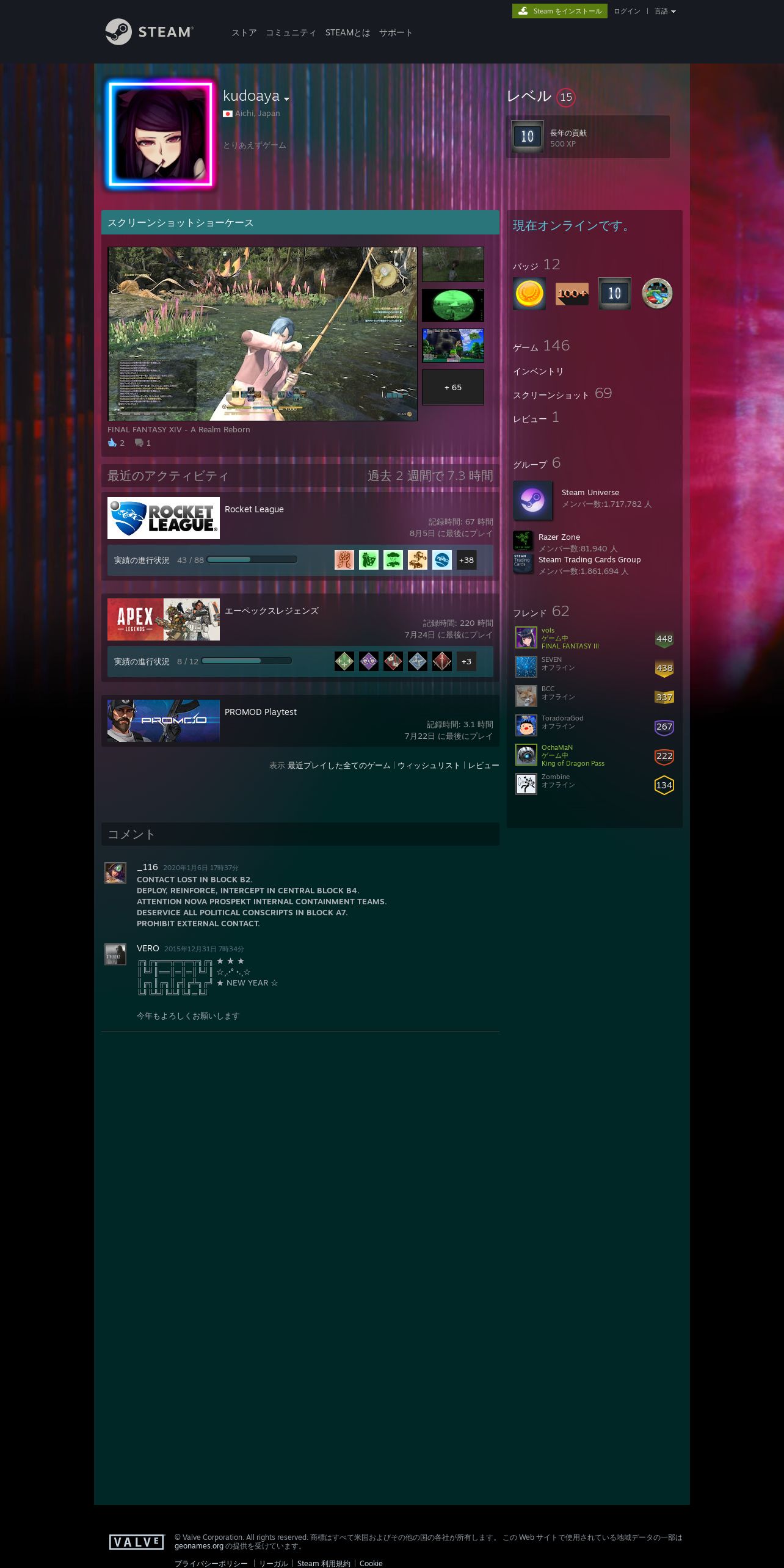Viewport: 784px width, 1568px height.
Task: Open the ゲーム 146 games list
Action: (541, 346)
